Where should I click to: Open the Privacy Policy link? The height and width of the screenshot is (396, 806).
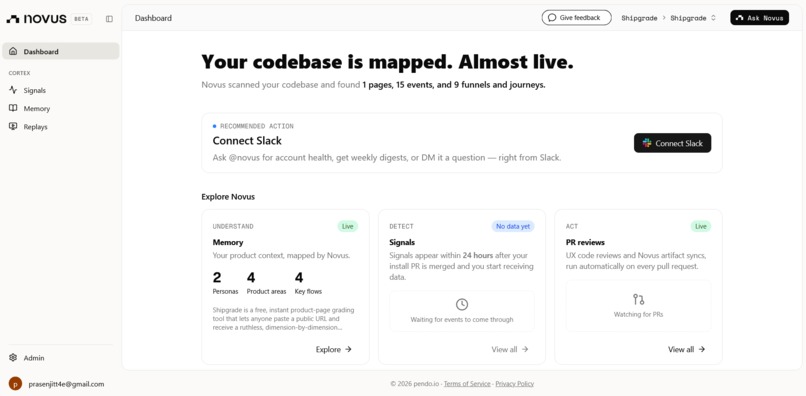coord(515,384)
